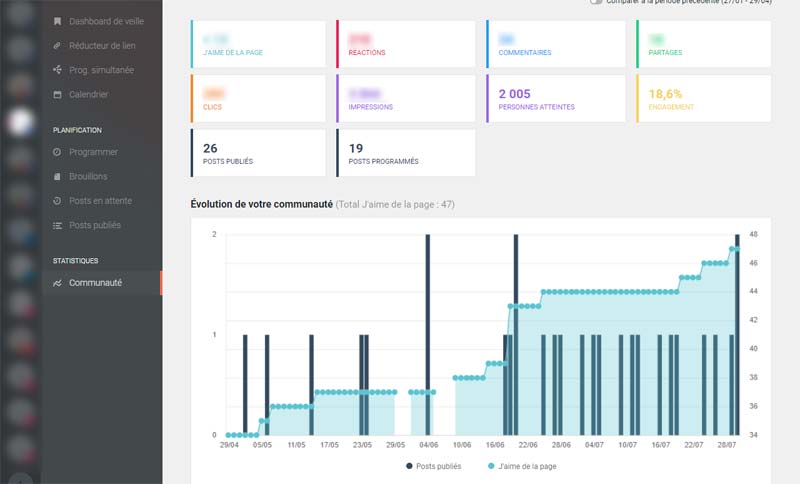This screenshot has width=800, height=484.
Task: Open Réducteur de lien in sidebar
Action: click(102, 45)
